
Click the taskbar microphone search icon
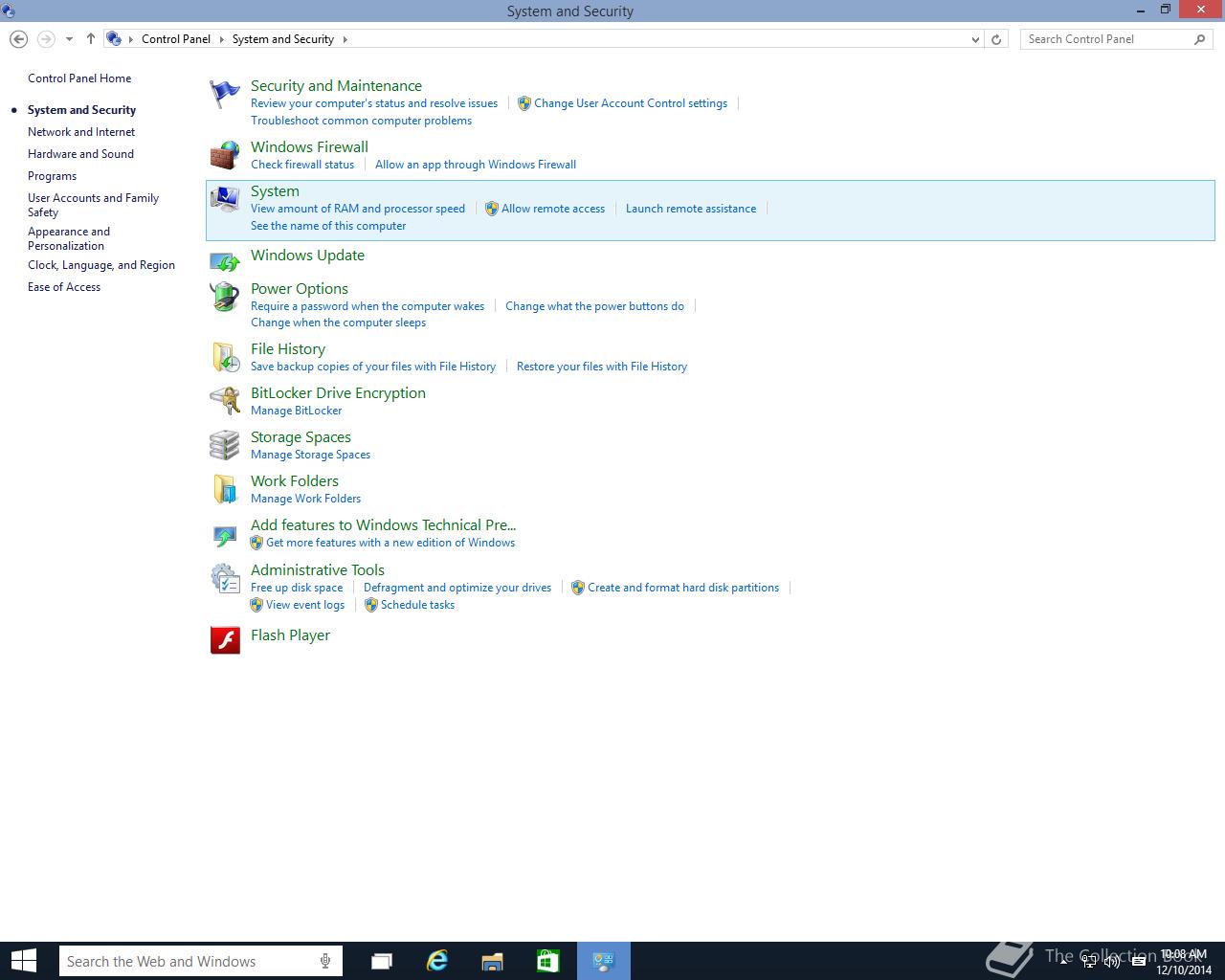(x=326, y=961)
